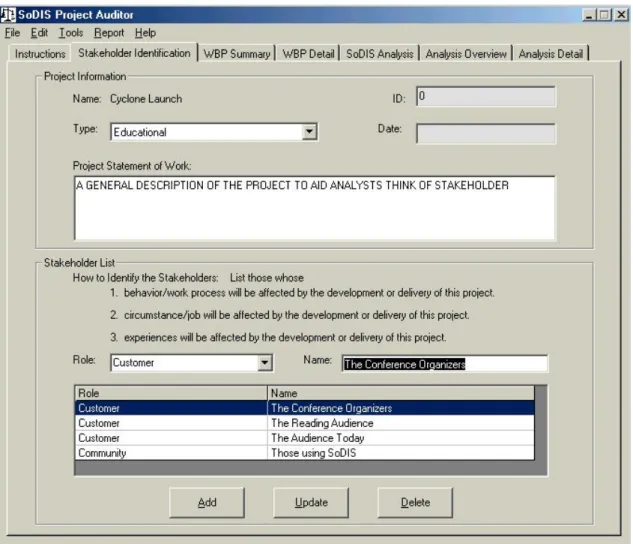Open the File menu
633x544 pixels.
13,33
